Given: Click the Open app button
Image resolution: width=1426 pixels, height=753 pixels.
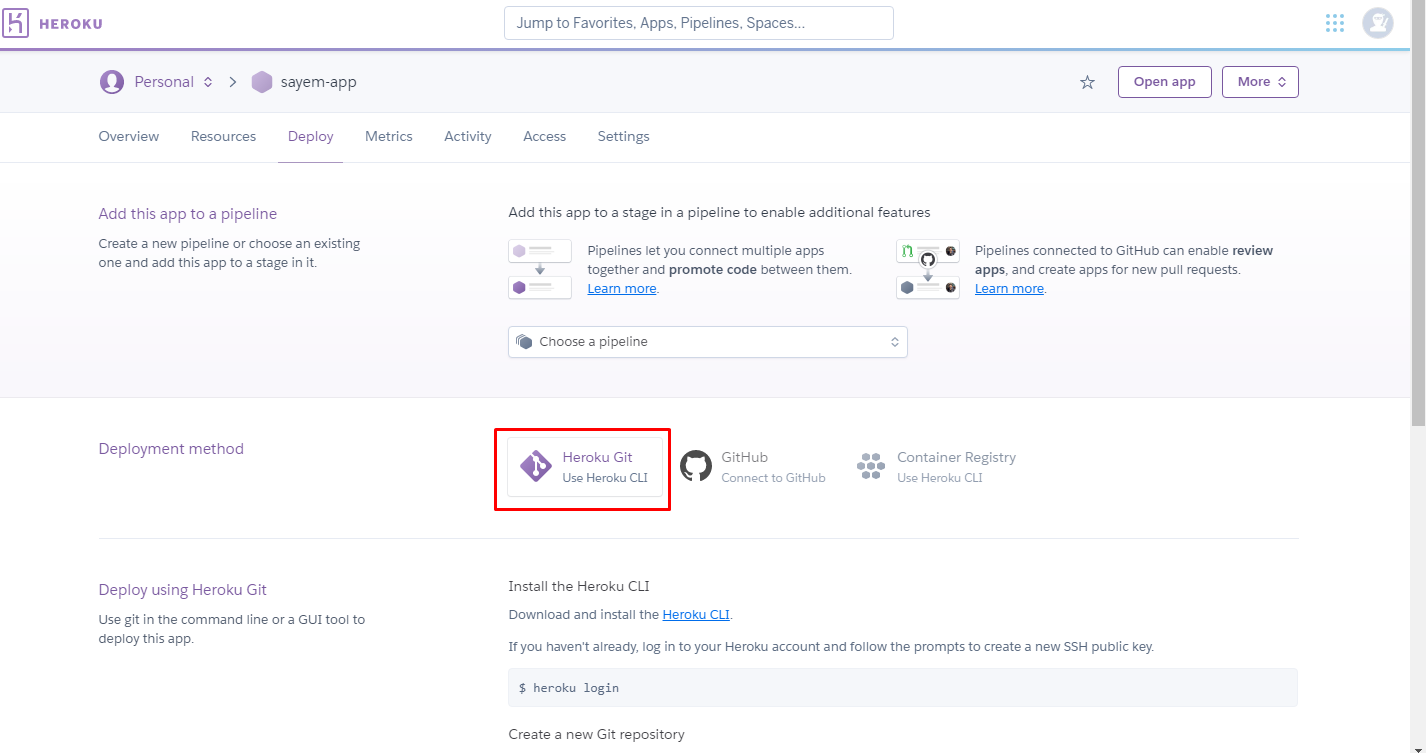Looking at the screenshot, I should click(1164, 81).
